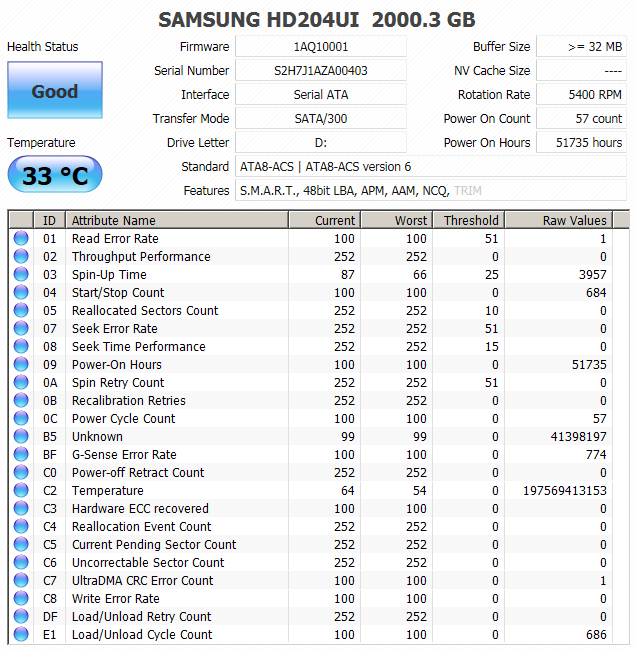Click status orb for Start/Stop Count

21,292
